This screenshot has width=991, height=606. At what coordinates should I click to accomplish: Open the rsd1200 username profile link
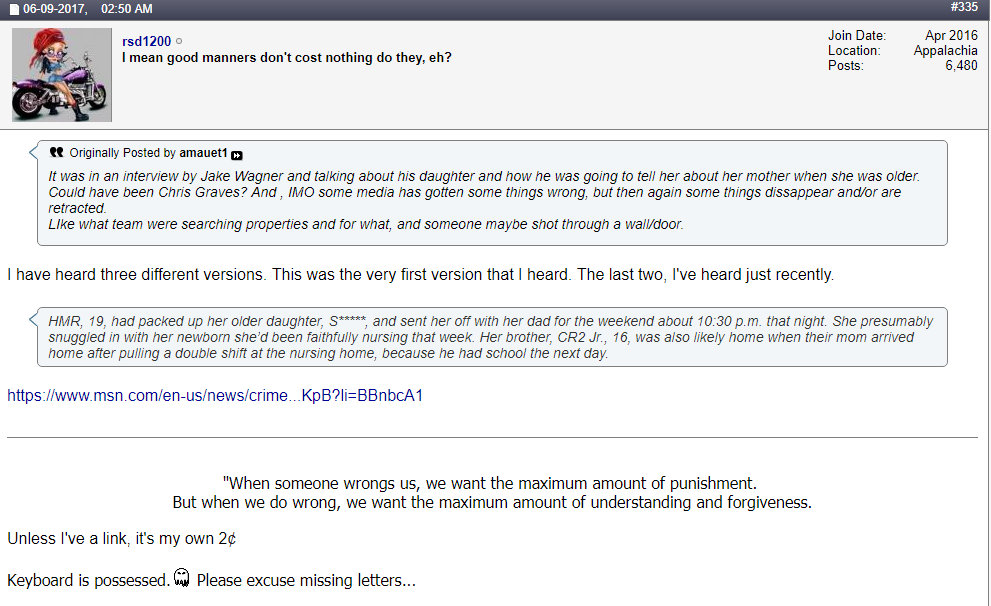[x=146, y=41]
